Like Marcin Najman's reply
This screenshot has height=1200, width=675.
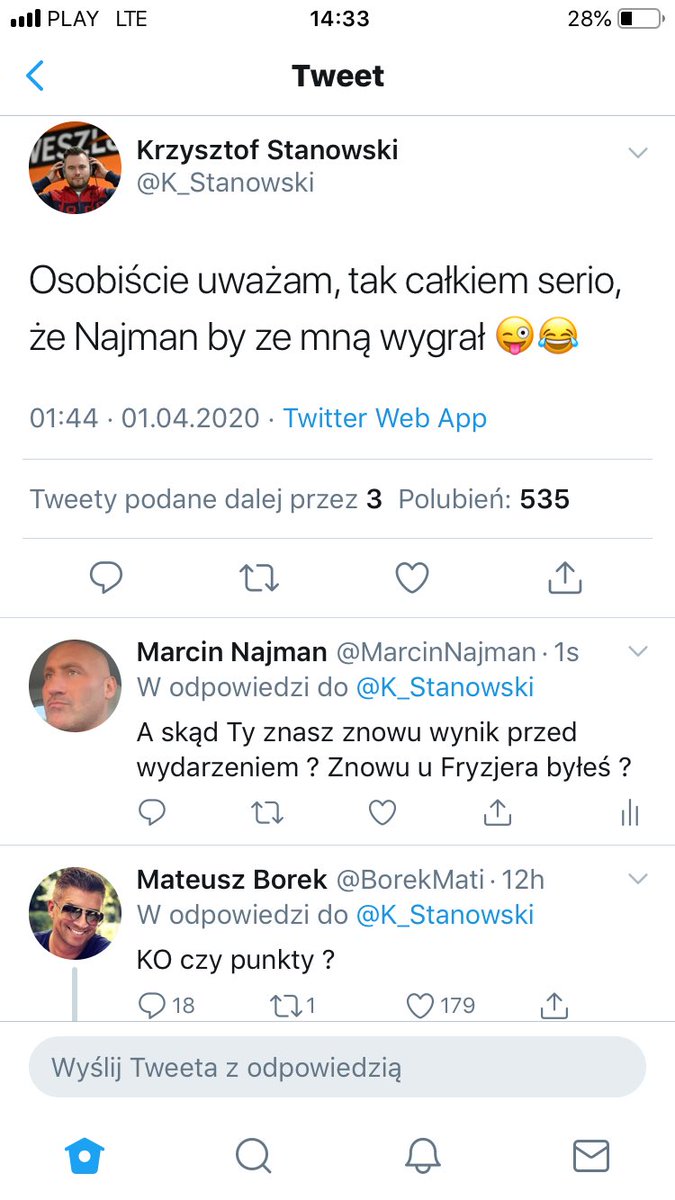click(382, 813)
